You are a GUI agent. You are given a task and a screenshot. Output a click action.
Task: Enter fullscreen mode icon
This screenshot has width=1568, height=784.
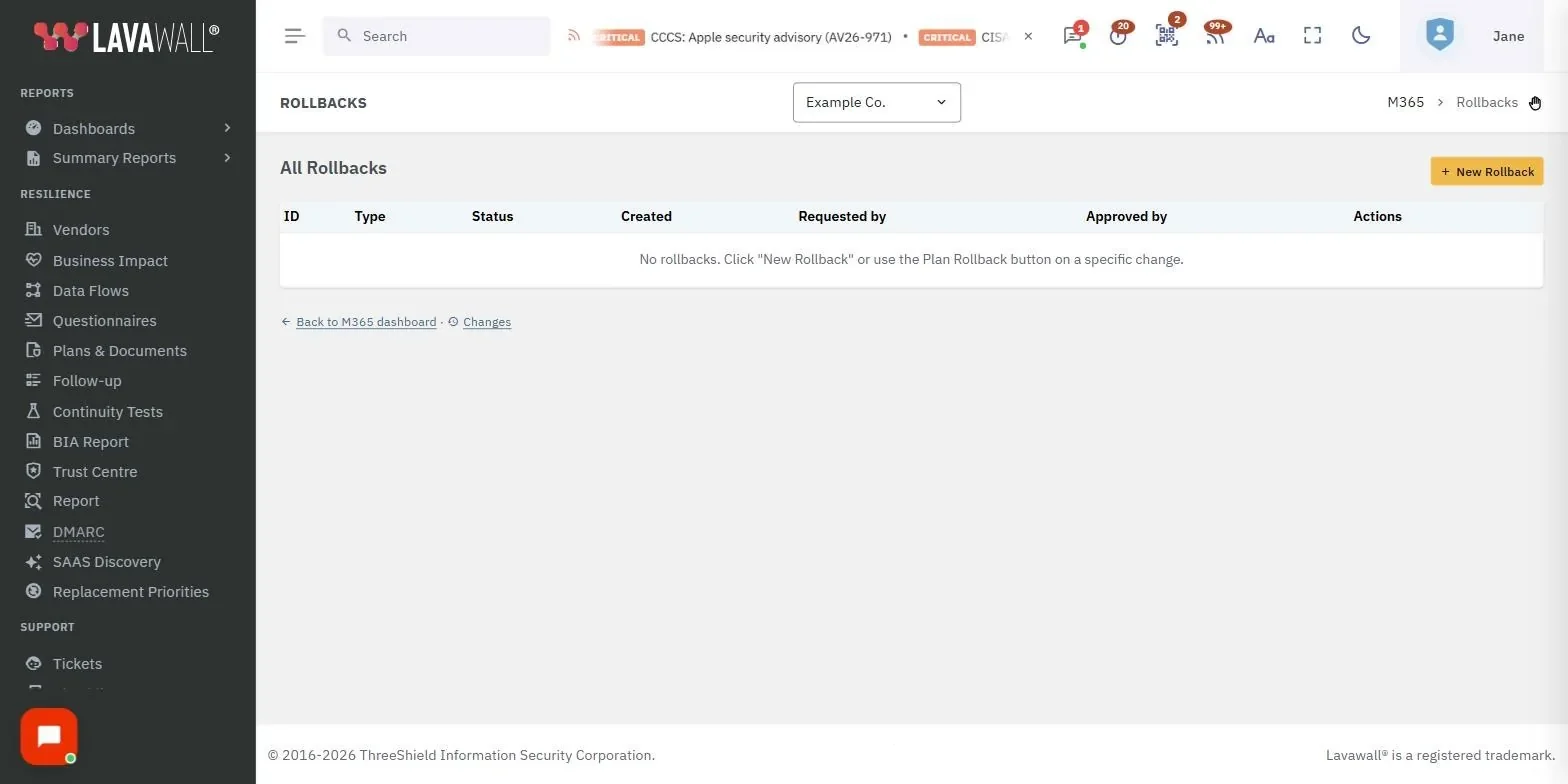pos(1312,36)
